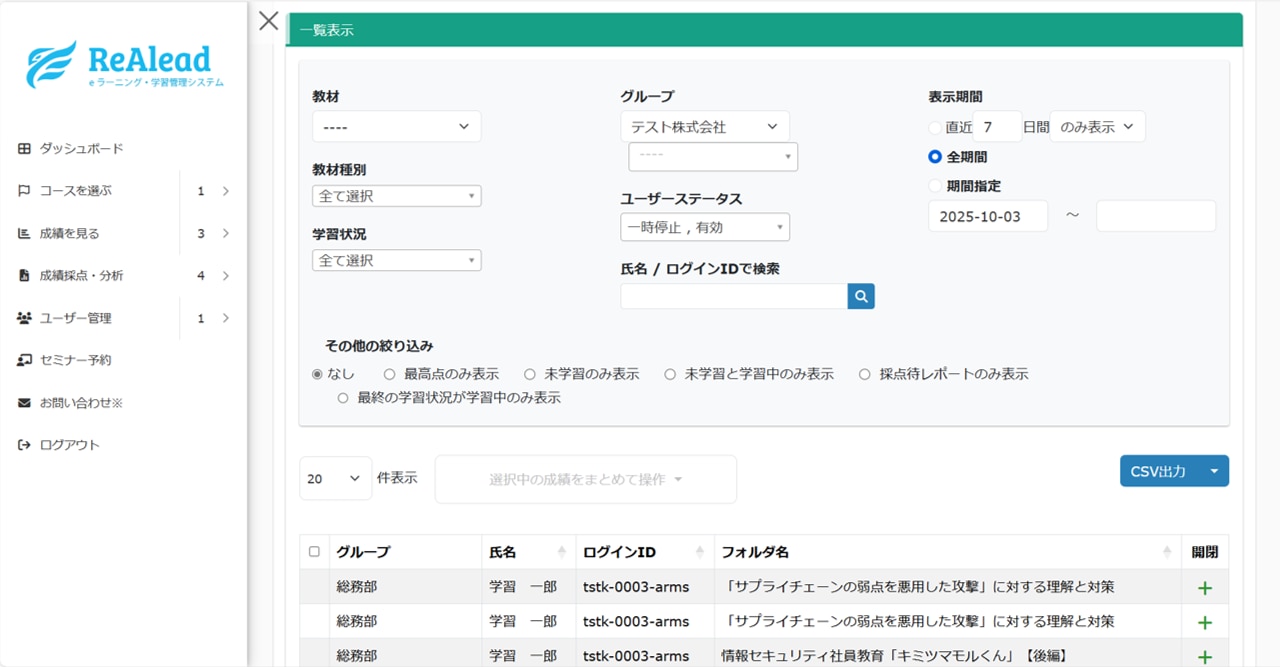Open コースを選ぶ menu item
The width and height of the screenshot is (1280, 667).
click(x=76, y=191)
